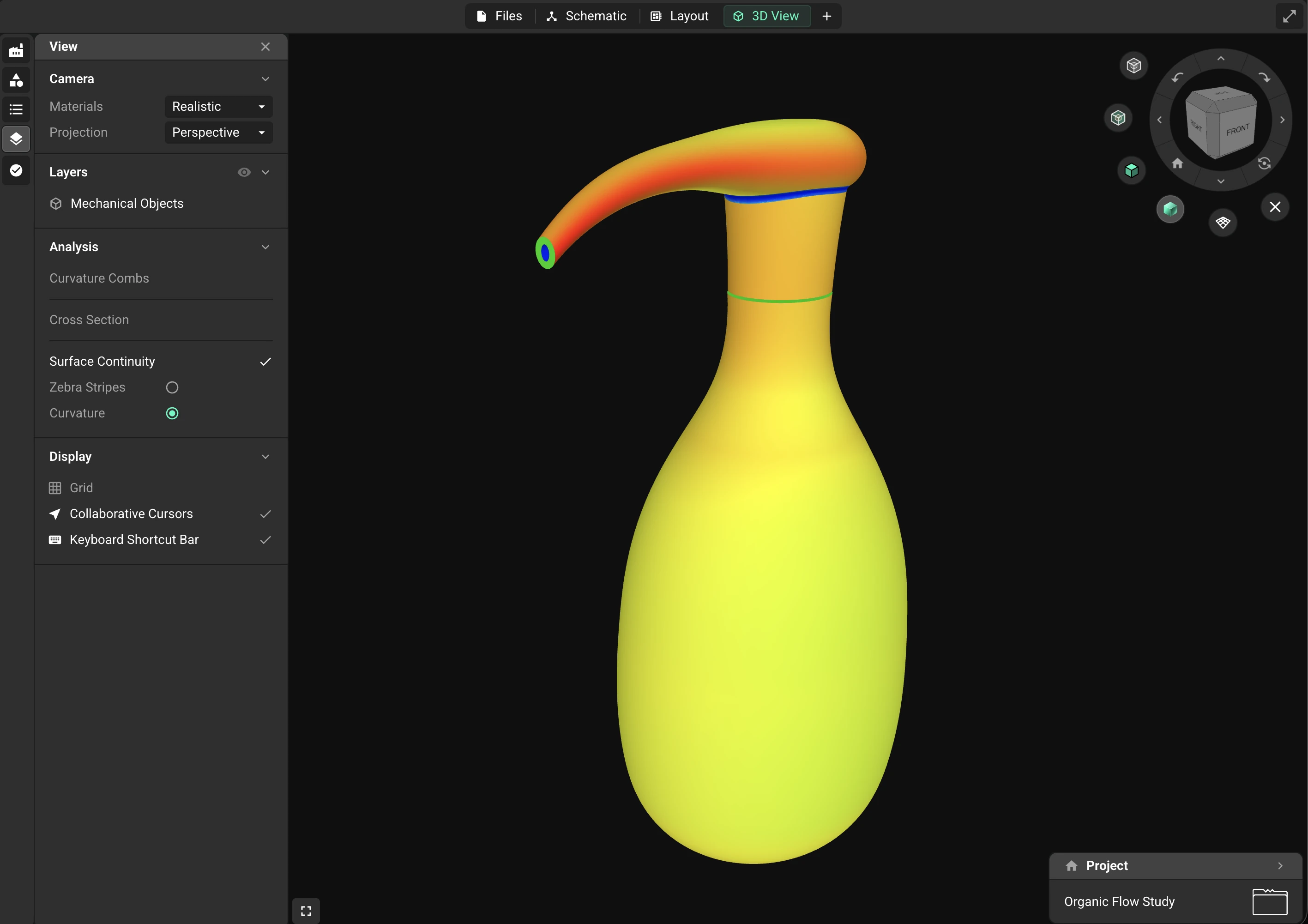Switch to the Schematic tab
Screen dimensions: 1308x924
tap(587, 16)
